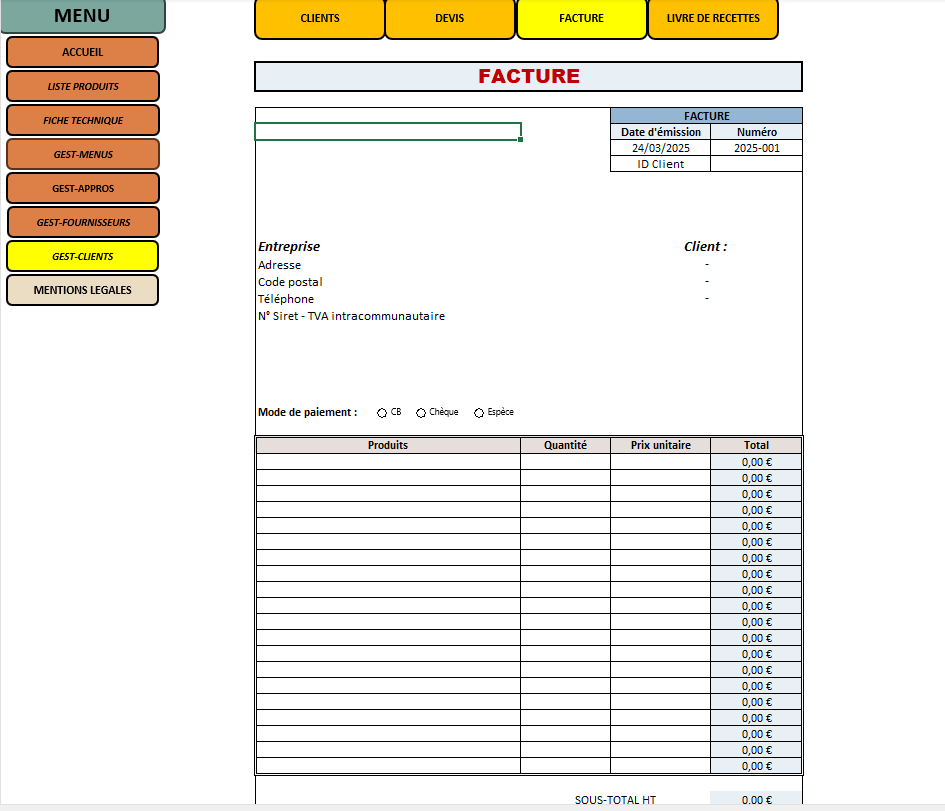Viewport: 945px width, 811px height.
Task: Click the Entreprise heading
Action: (x=289, y=246)
